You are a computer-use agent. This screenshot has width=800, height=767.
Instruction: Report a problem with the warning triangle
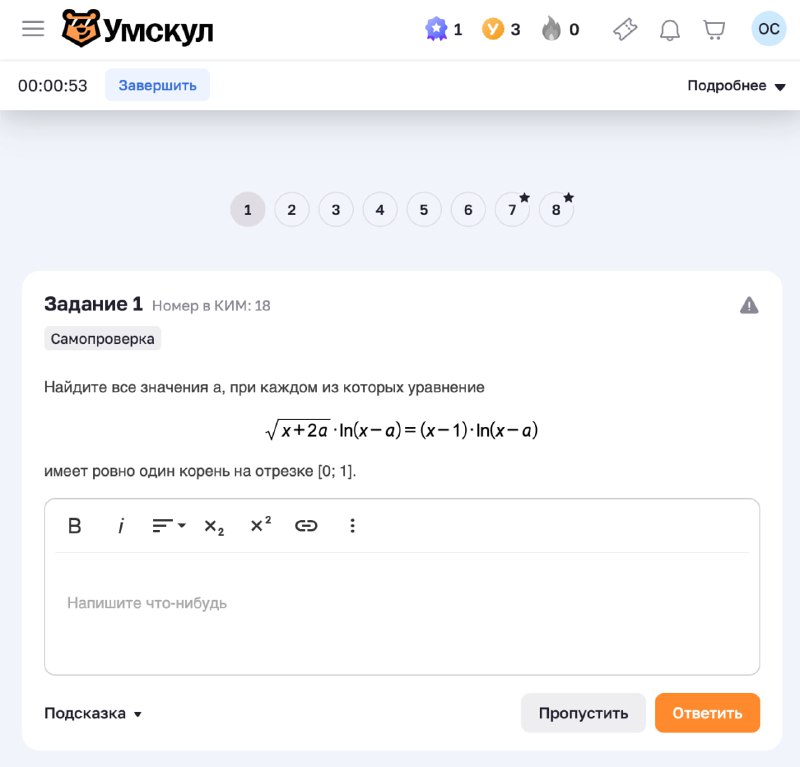749,305
